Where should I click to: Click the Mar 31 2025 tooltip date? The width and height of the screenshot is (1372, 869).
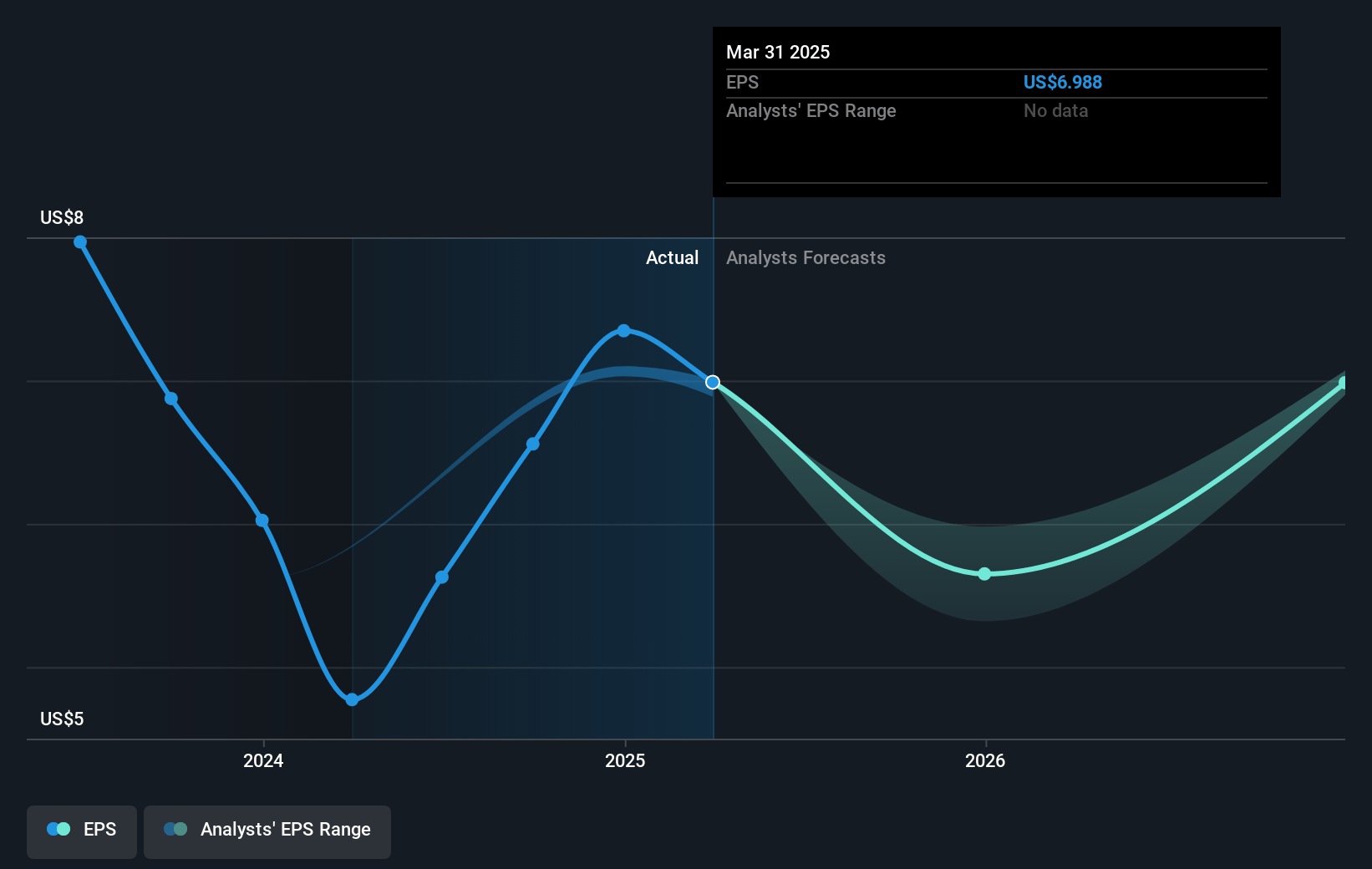click(778, 52)
